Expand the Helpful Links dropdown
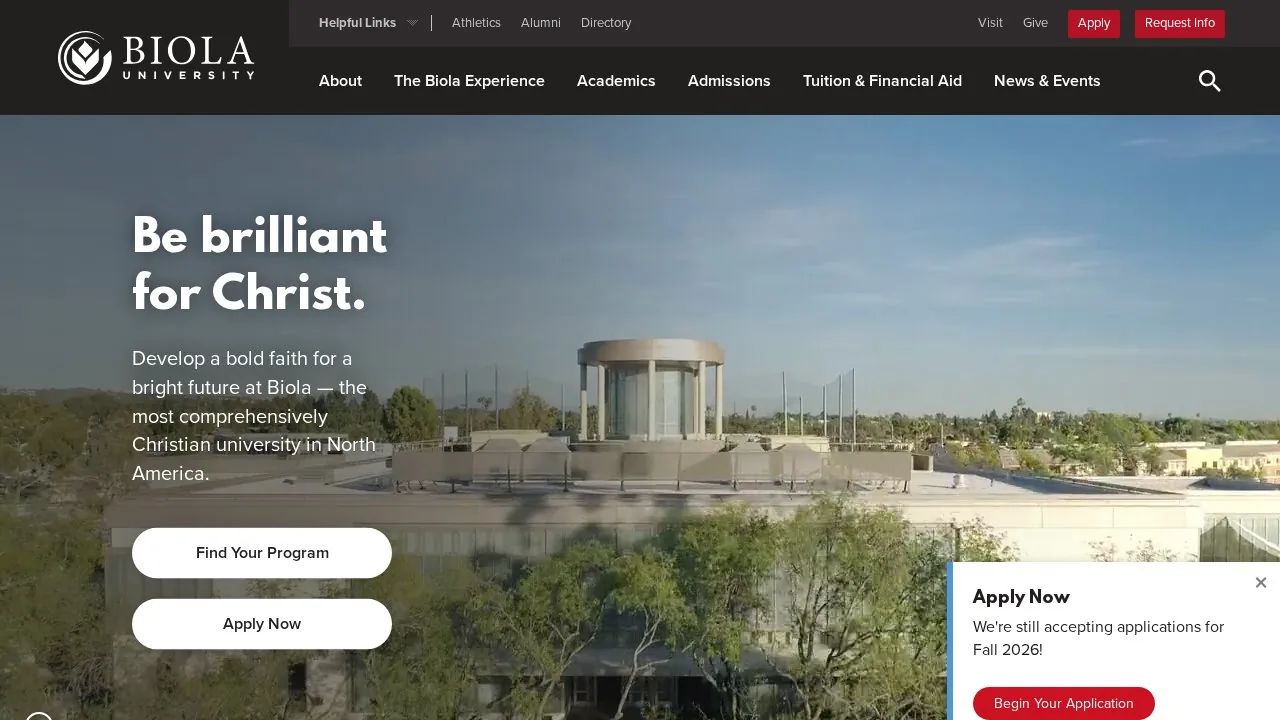Screen dimensions: 1280x720 (368, 23)
